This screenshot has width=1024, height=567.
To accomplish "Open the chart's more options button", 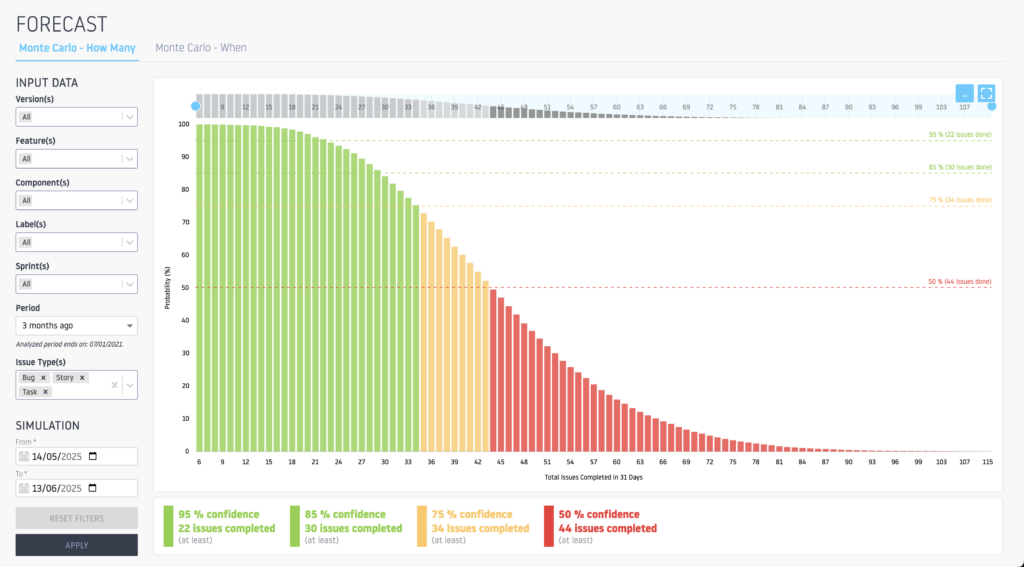I will 964,92.
